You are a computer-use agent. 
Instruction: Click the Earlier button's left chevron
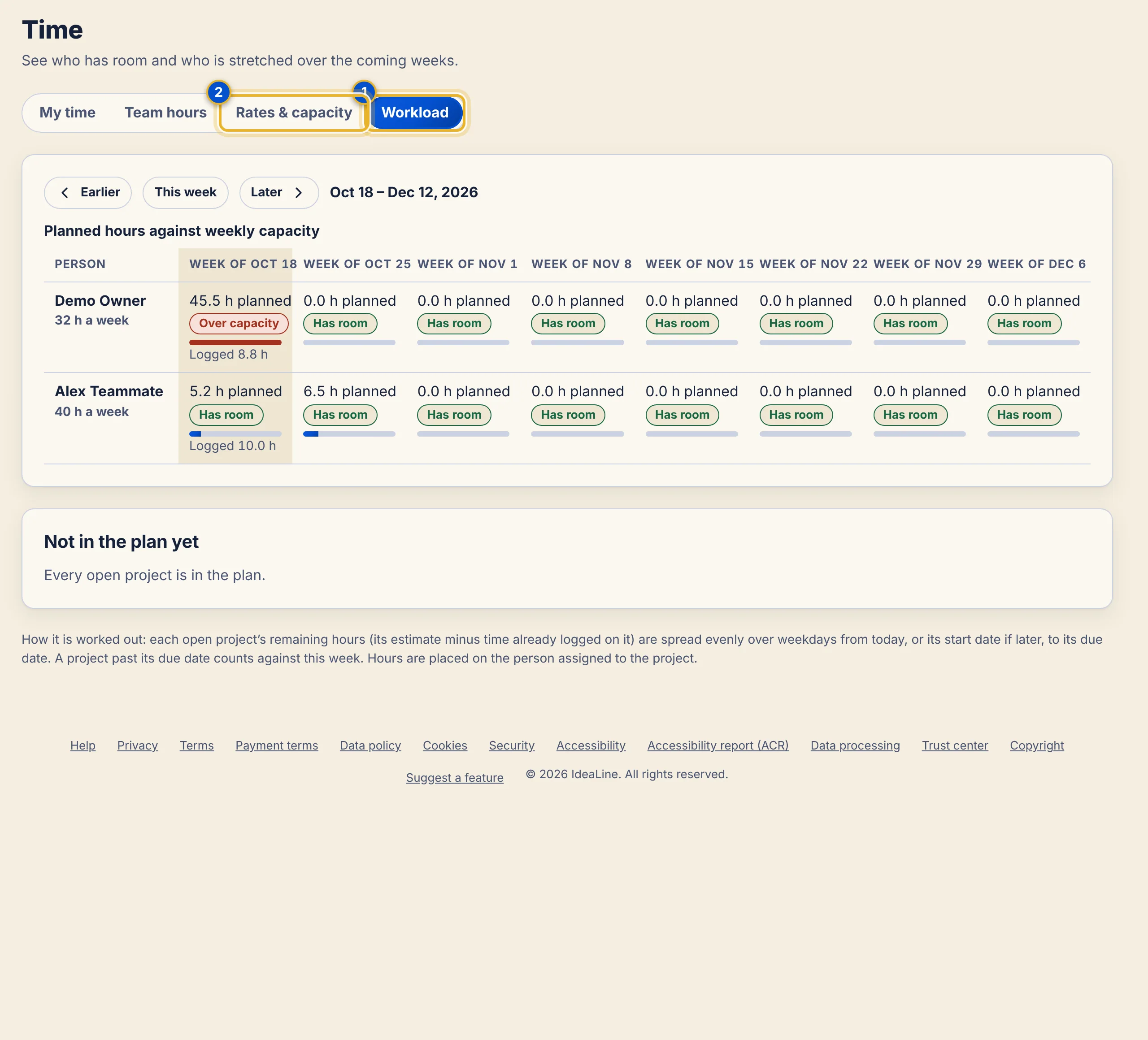(x=64, y=192)
